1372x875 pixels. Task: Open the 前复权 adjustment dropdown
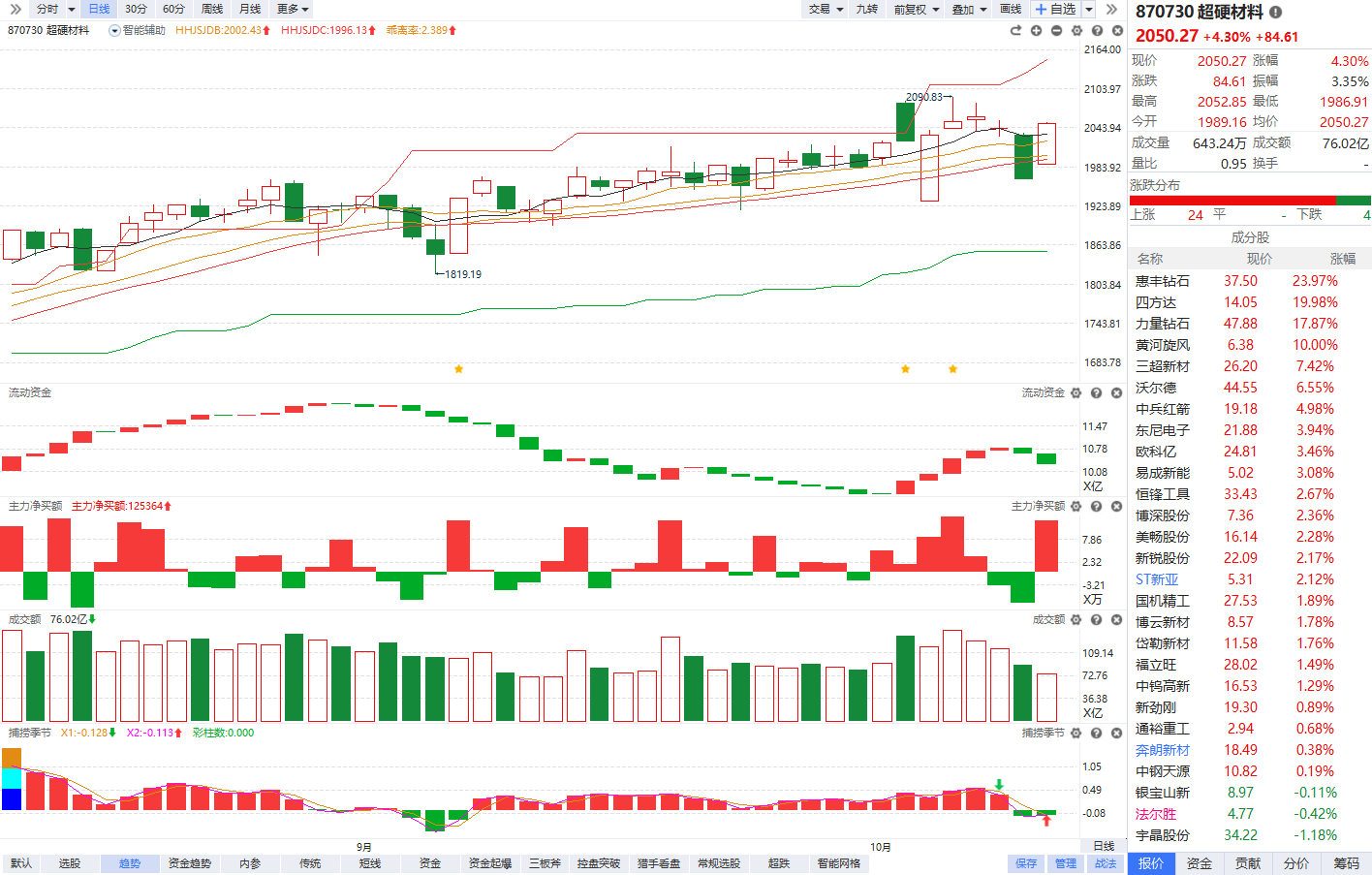coord(916,9)
